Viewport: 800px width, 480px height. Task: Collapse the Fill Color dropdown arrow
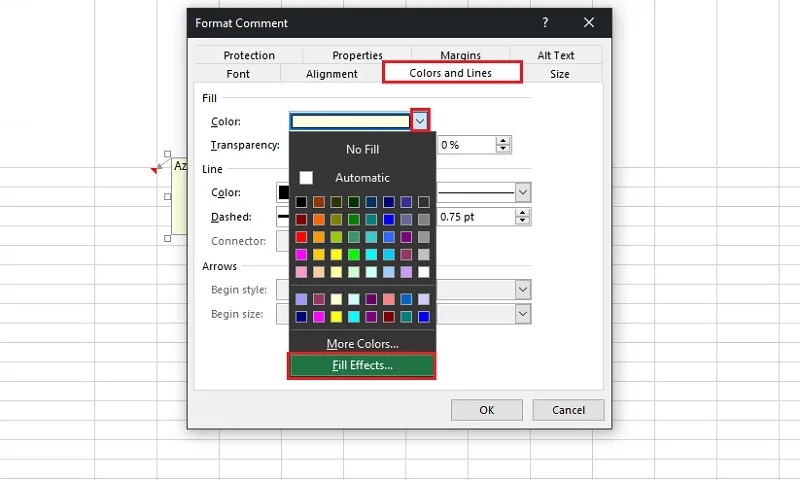pos(420,121)
